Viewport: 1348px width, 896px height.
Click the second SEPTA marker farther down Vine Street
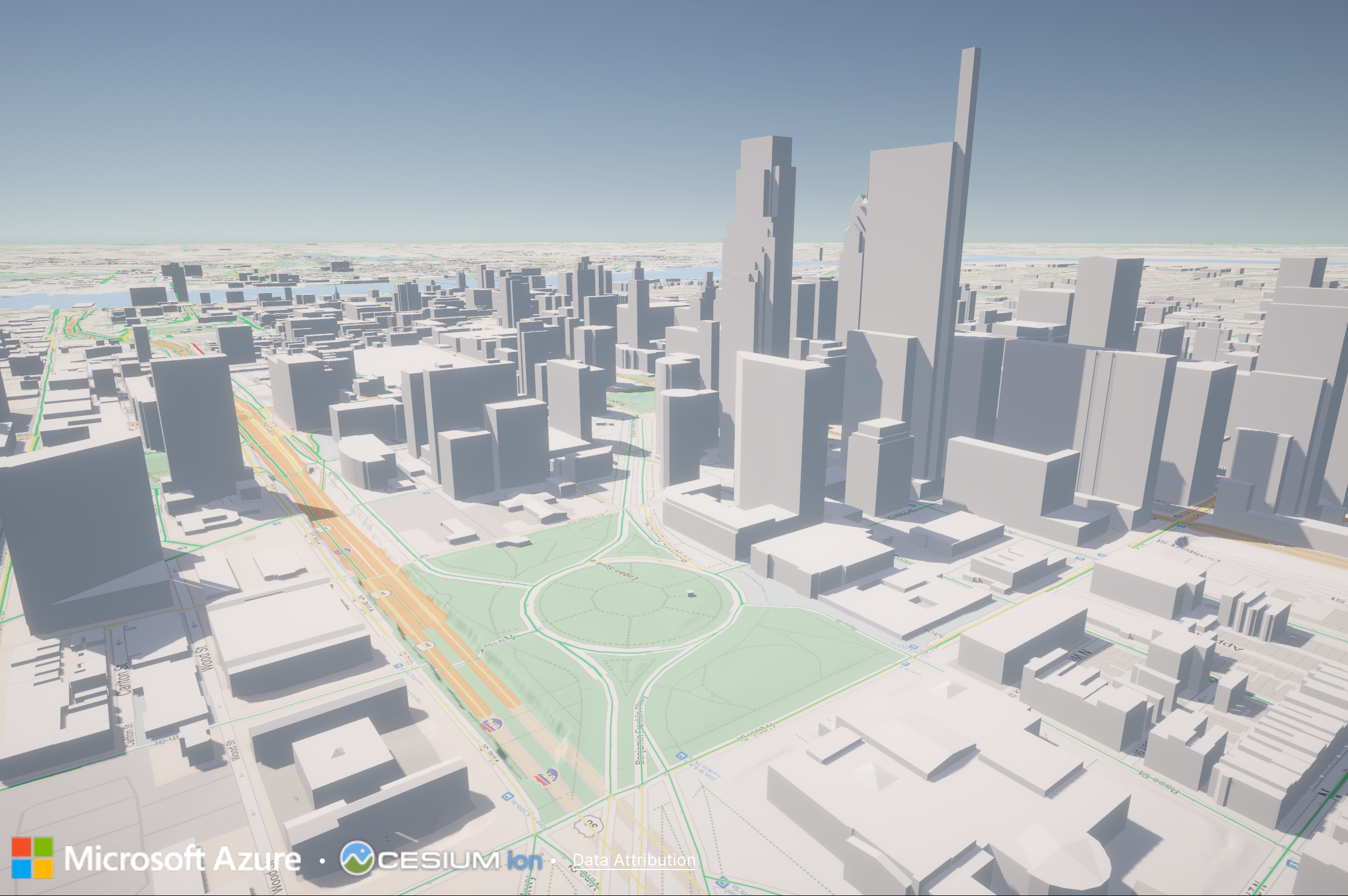click(x=548, y=776)
